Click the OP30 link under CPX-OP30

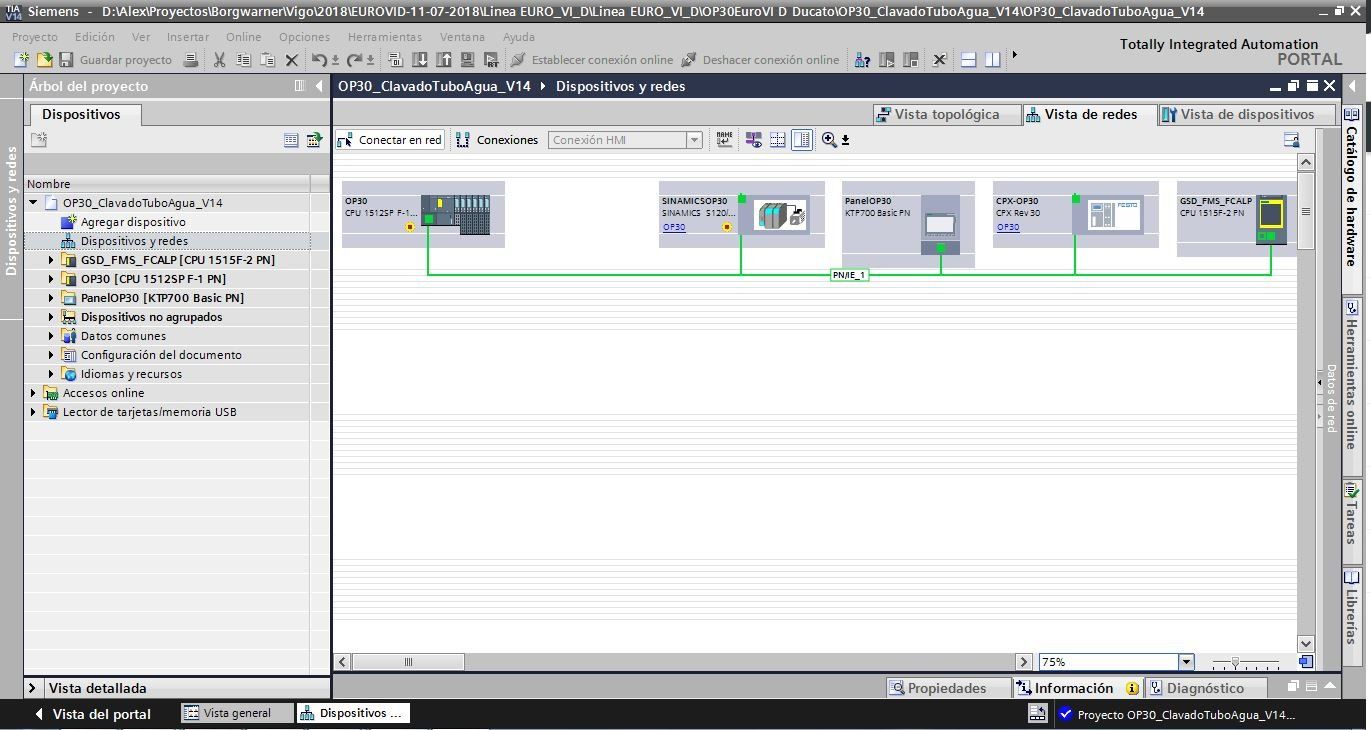pyautogui.click(x=1008, y=227)
